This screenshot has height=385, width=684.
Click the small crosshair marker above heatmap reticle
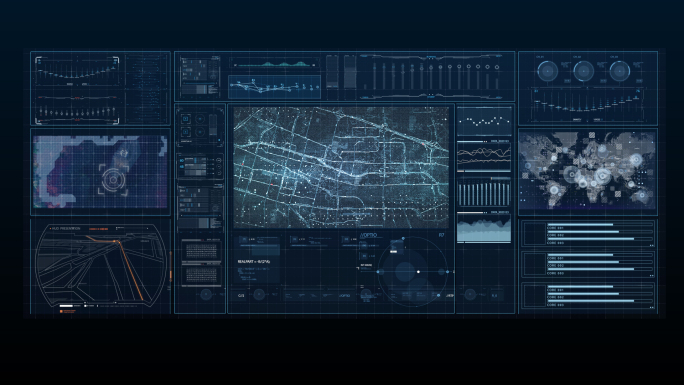pos(124,153)
